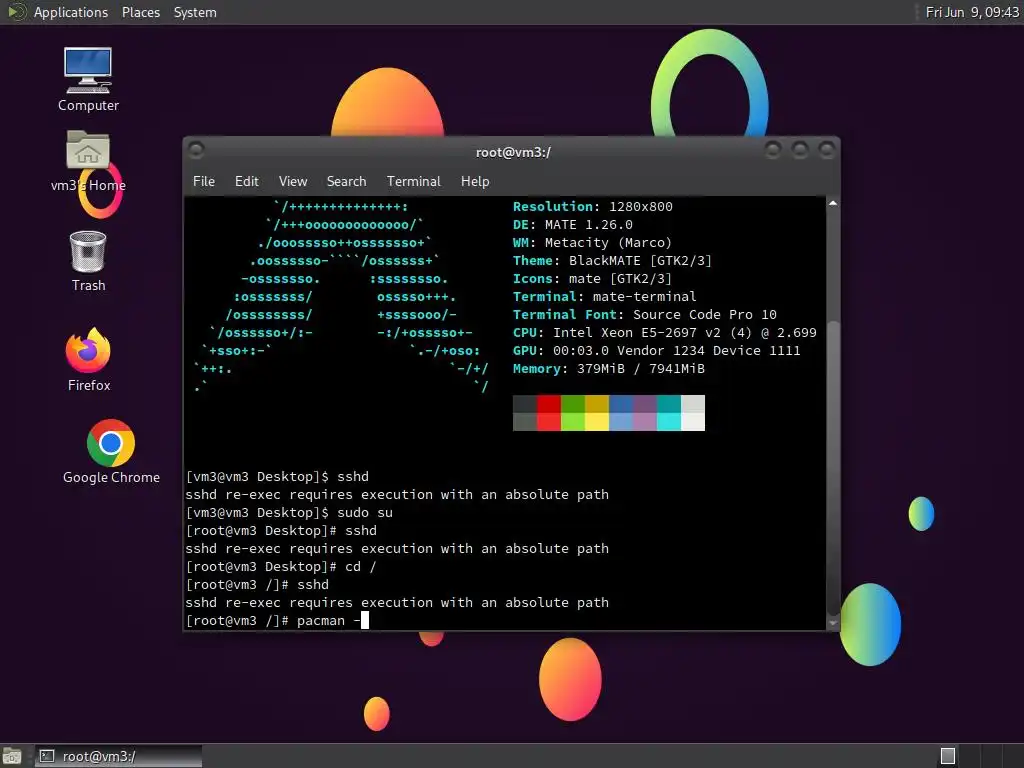Click the 'WM: Metacity (Marco)' line
The image size is (1024, 768).
592,242
